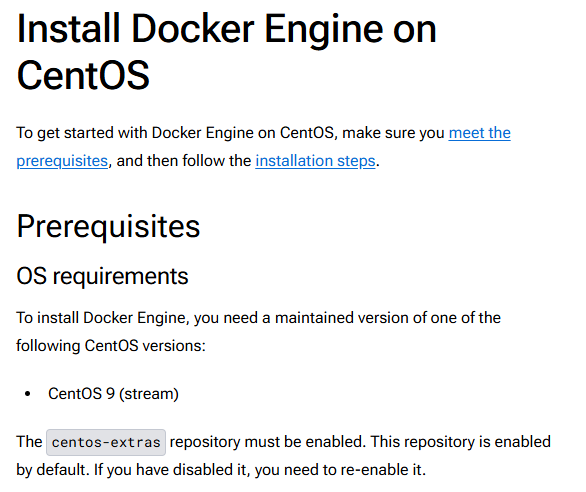Follow the blue 'prerequisites' link
Viewport: 586px width, 492px height.
tap(62, 161)
